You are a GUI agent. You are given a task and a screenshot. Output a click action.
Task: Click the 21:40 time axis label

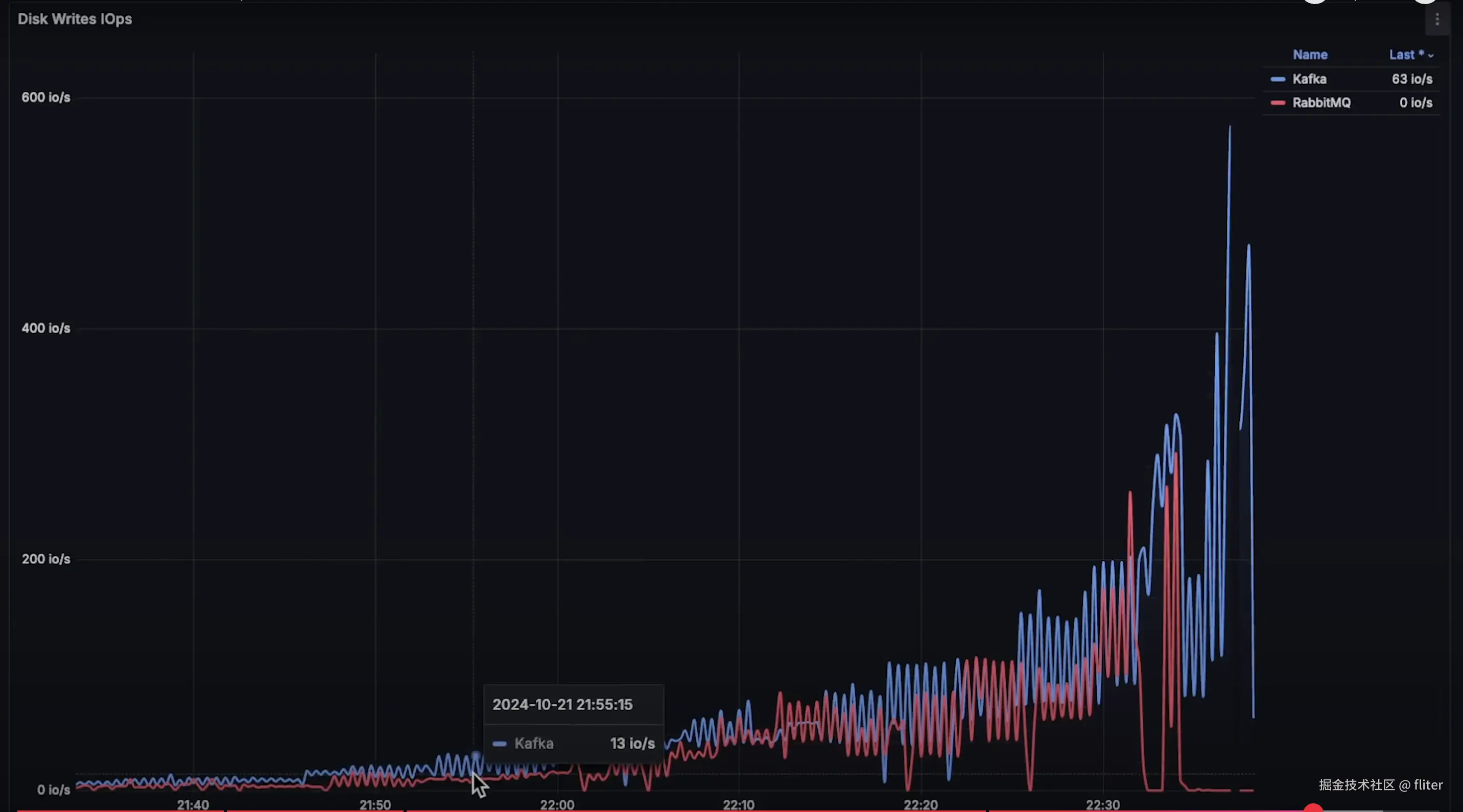193,804
